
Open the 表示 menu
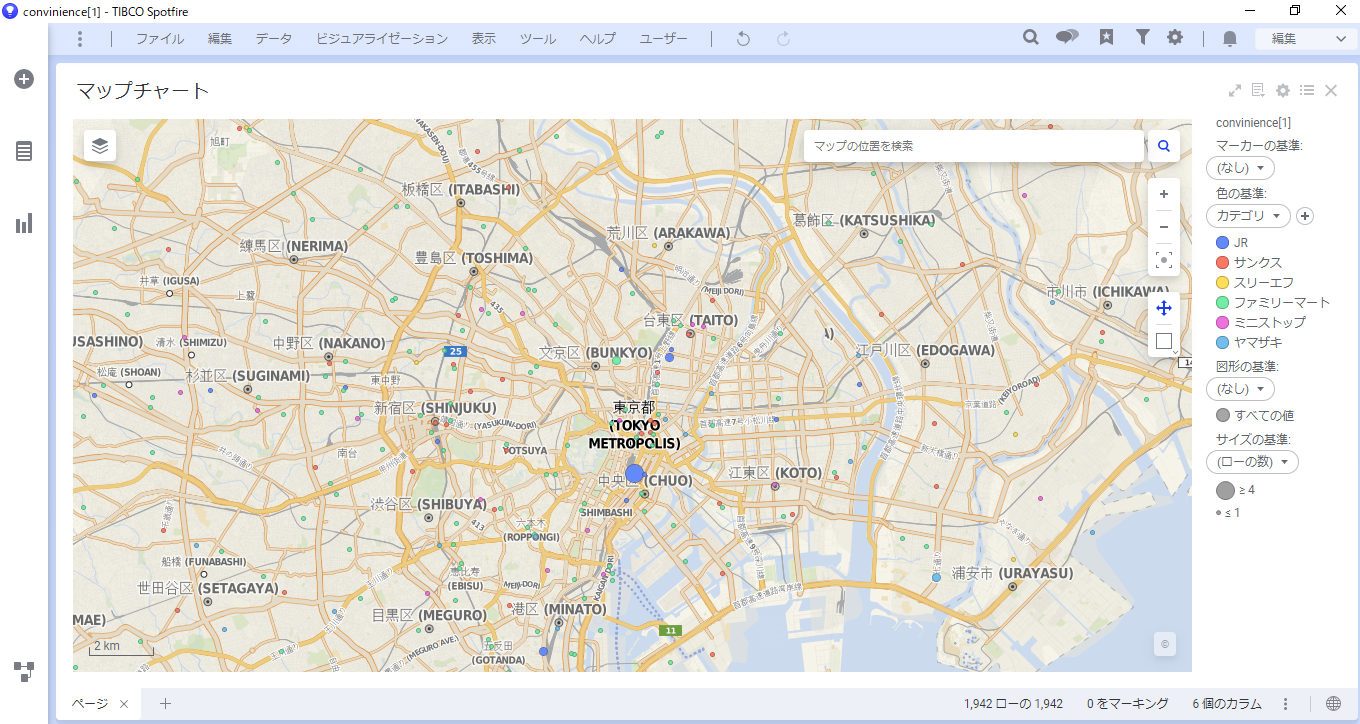click(x=484, y=39)
